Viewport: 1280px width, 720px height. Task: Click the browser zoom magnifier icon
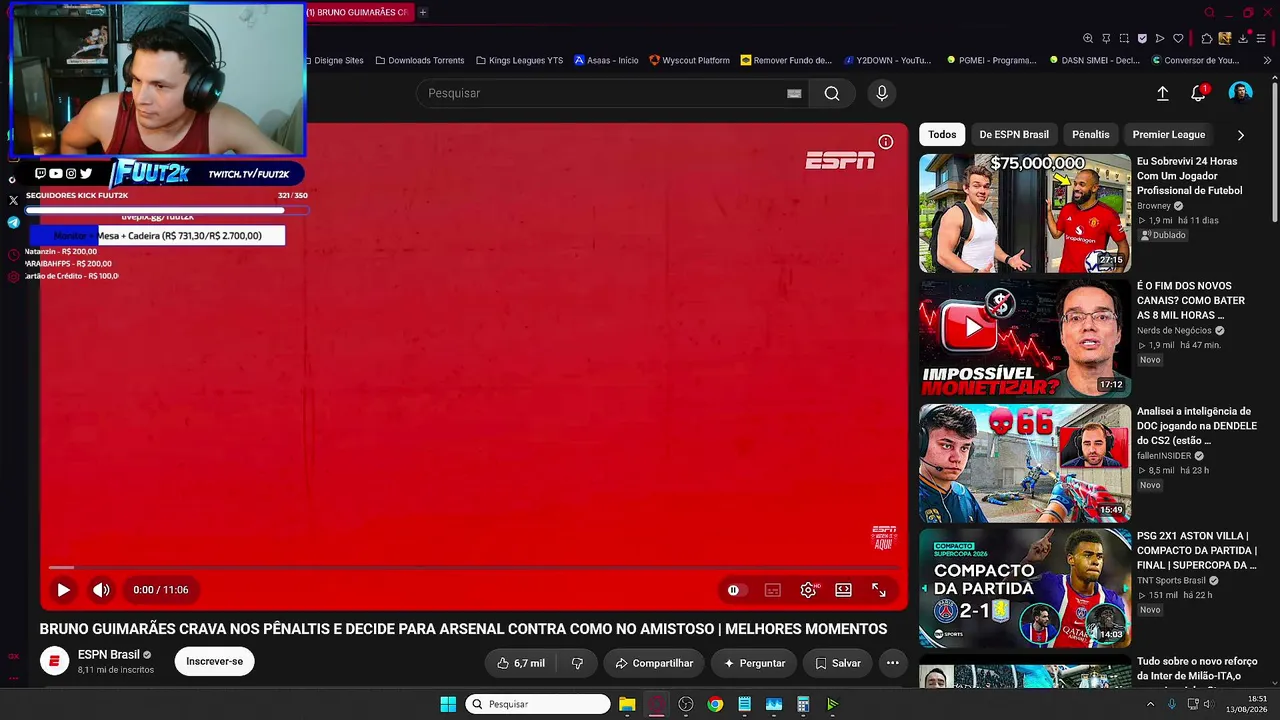point(1088,38)
